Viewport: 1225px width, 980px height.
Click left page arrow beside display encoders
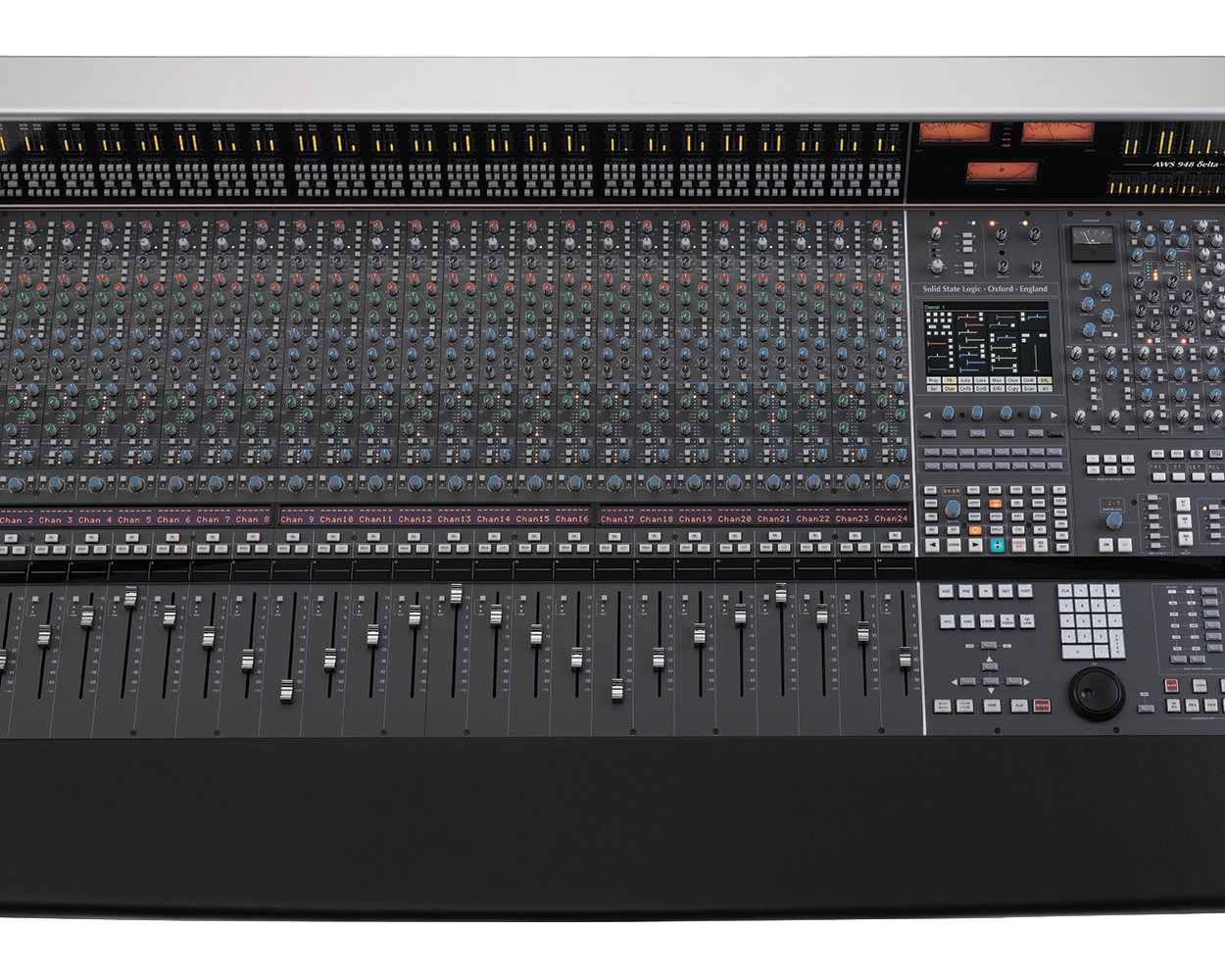(x=927, y=416)
